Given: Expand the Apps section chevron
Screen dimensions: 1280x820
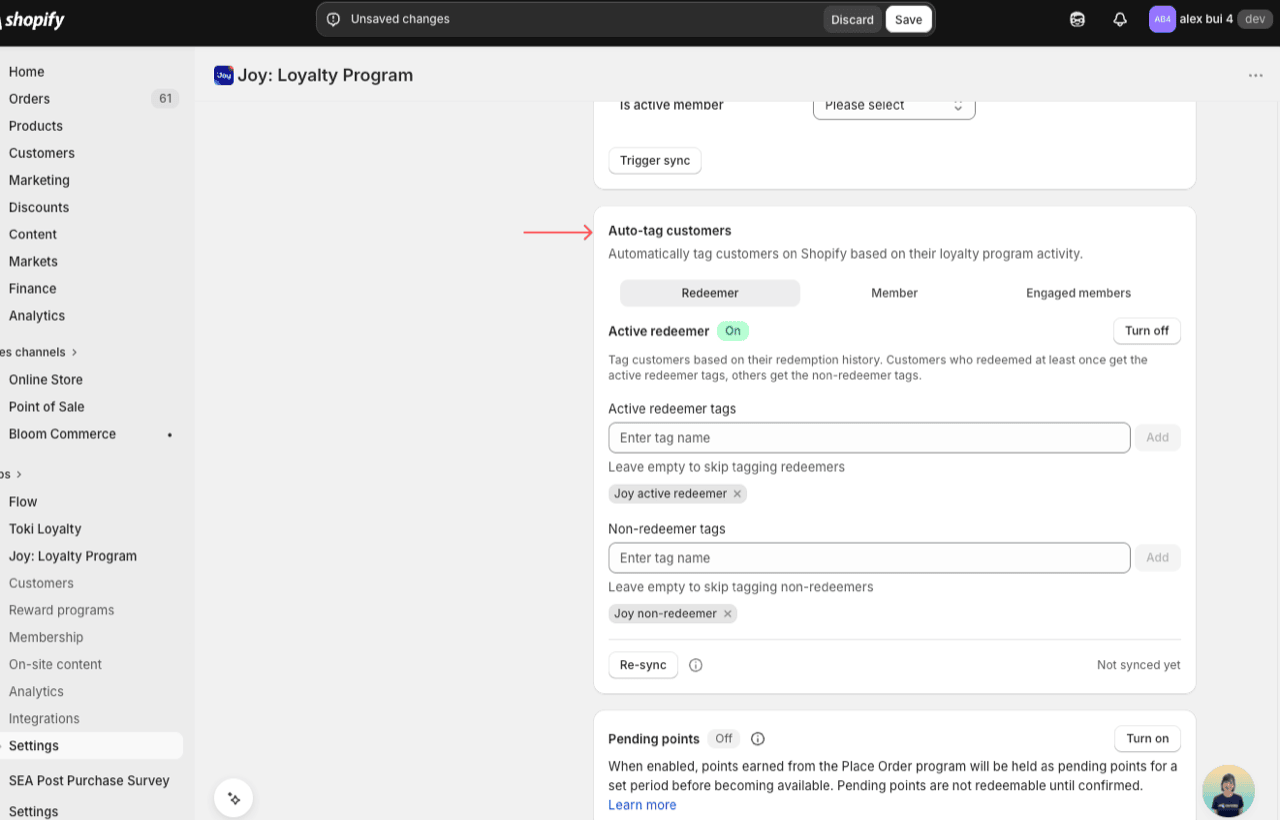Looking at the screenshot, I should [19, 474].
